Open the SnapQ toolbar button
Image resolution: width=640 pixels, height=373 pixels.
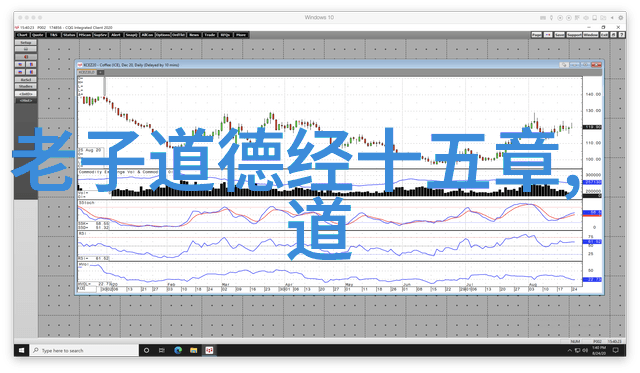[131, 35]
